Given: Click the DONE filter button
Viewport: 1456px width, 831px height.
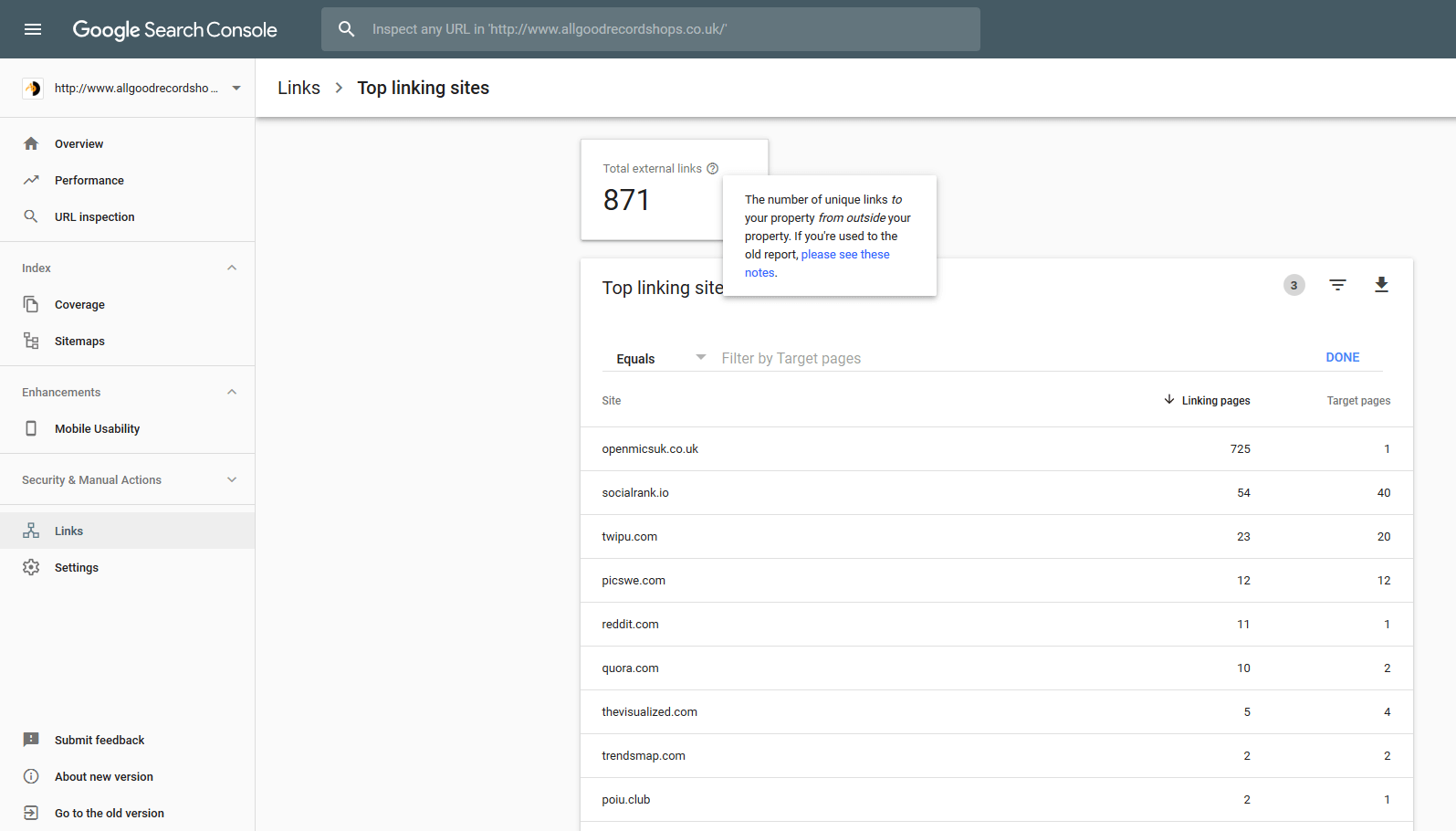Looking at the screenshot, I should click(x=1342, y=357).
